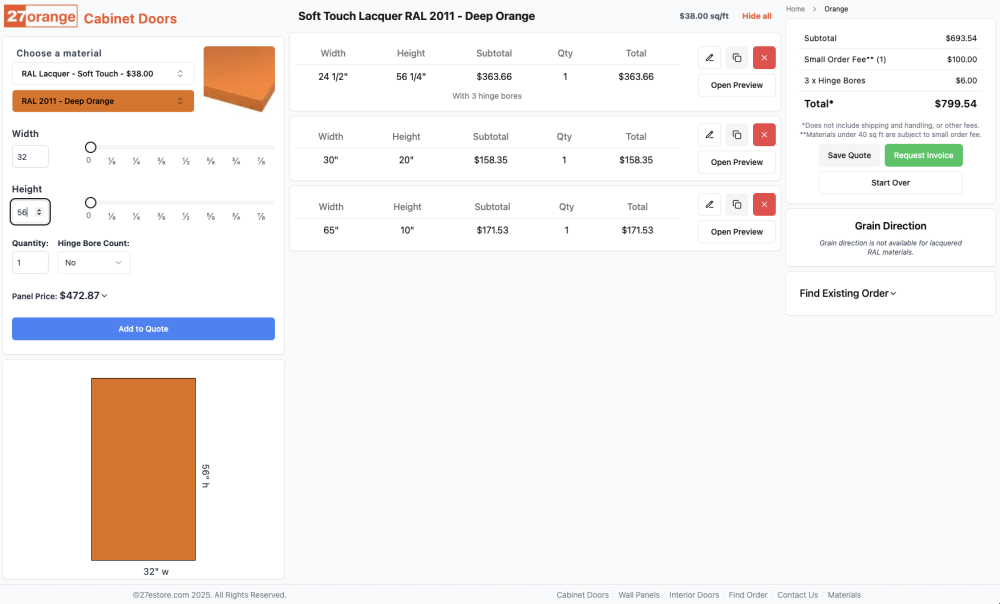Set width fraction slider to 1/2
The height and width of the screenshot is (604, 1000).
(x=186, y=147)
